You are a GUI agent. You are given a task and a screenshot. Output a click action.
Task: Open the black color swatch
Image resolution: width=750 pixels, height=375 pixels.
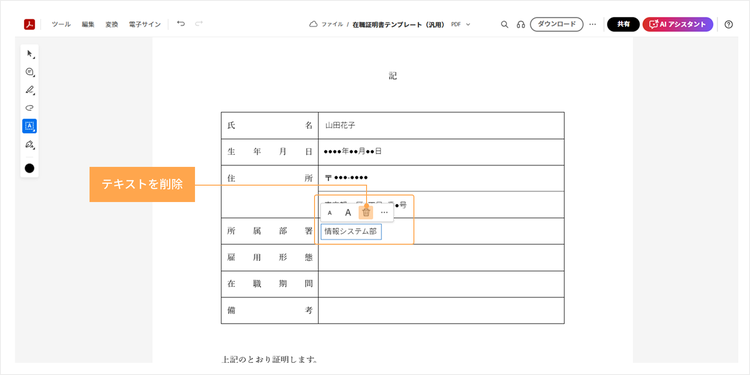click(x=30, y=168)
